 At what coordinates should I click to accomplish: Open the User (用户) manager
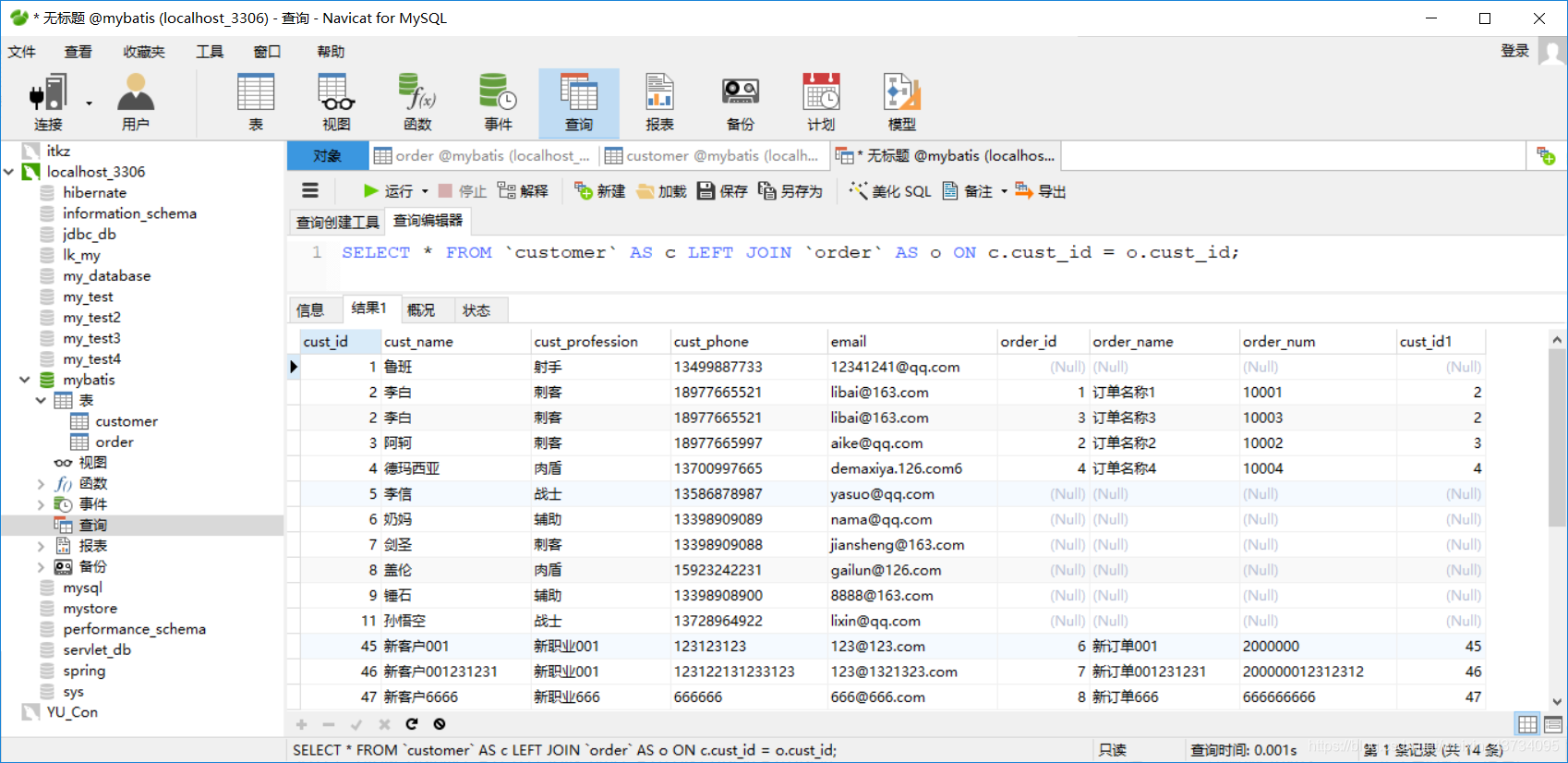coord(135,102)
